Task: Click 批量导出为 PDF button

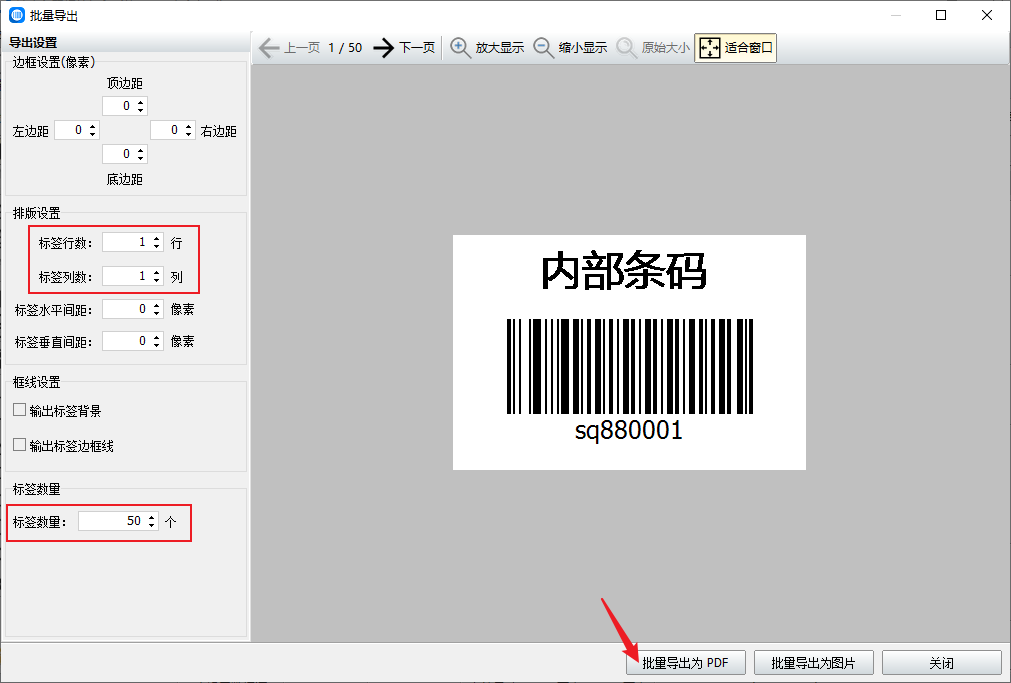Action: coord(685,663)
